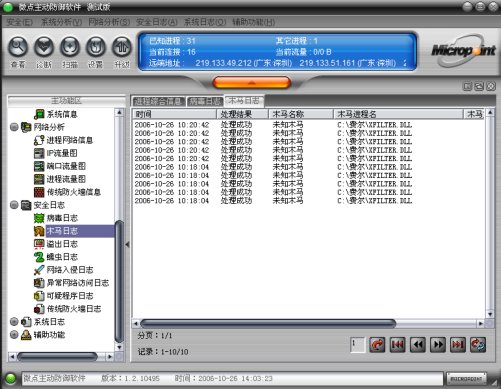Viewport: 501px width, 389px height.
Task: Open 异常网络访问日志 tree entry
Action: (x=71, y=283)
